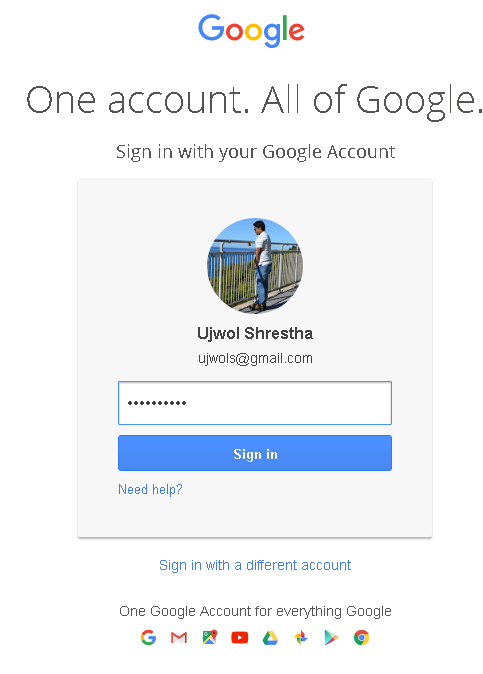483x674 pixels.
Task: Click the circular profile photo
Action: (255, 265)
